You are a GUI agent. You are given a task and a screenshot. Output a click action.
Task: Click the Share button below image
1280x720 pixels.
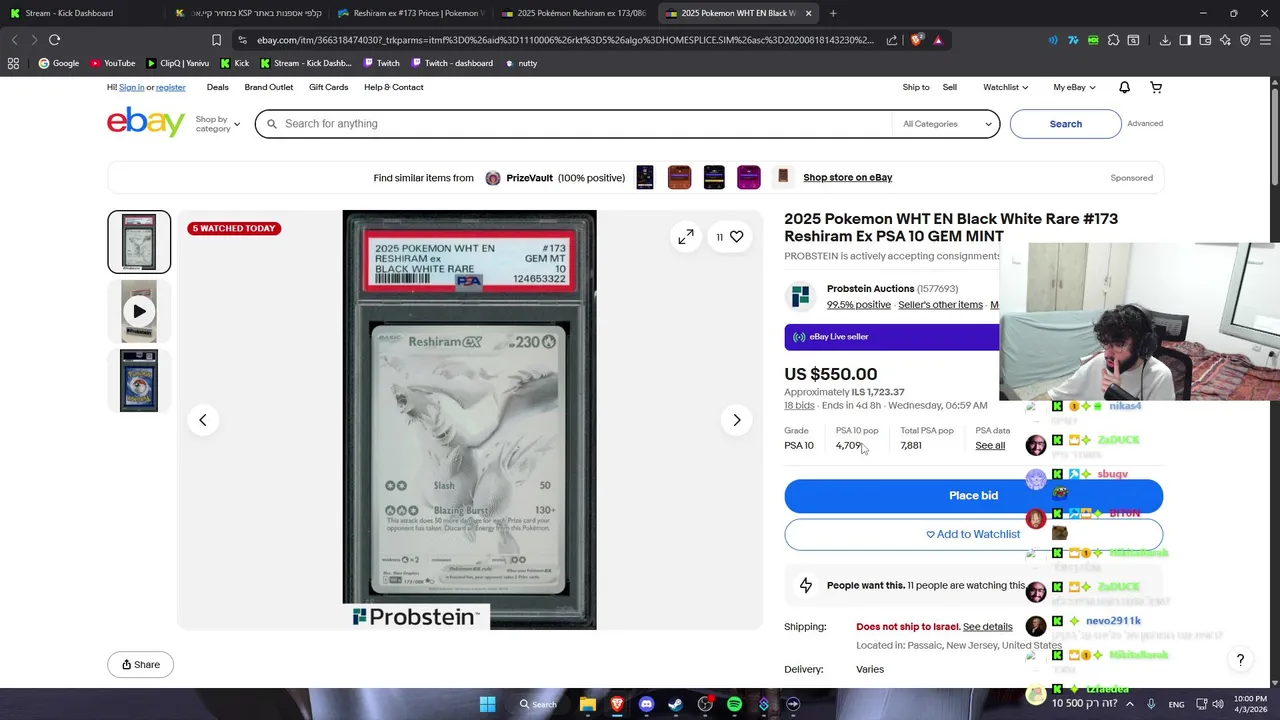tap(140, 665)
